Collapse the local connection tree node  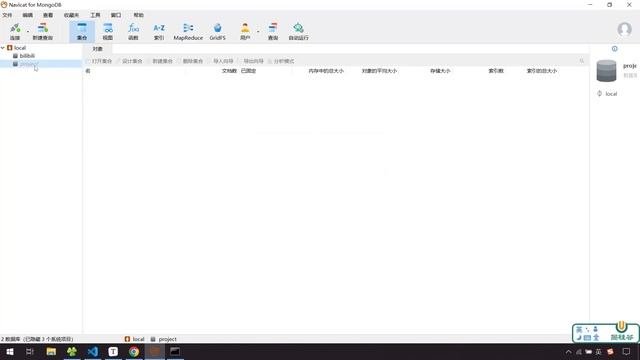click(x=3, y=48)
